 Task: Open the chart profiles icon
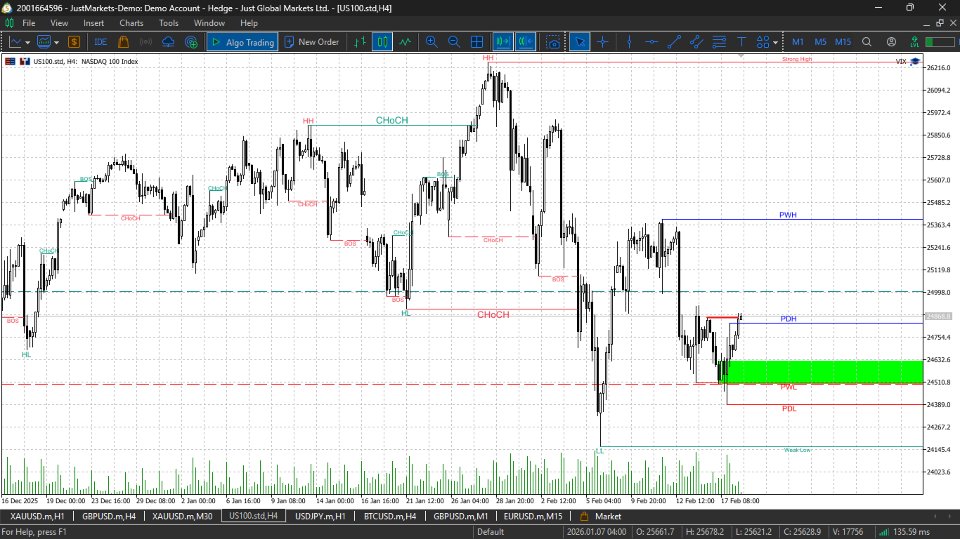[43, 42]
